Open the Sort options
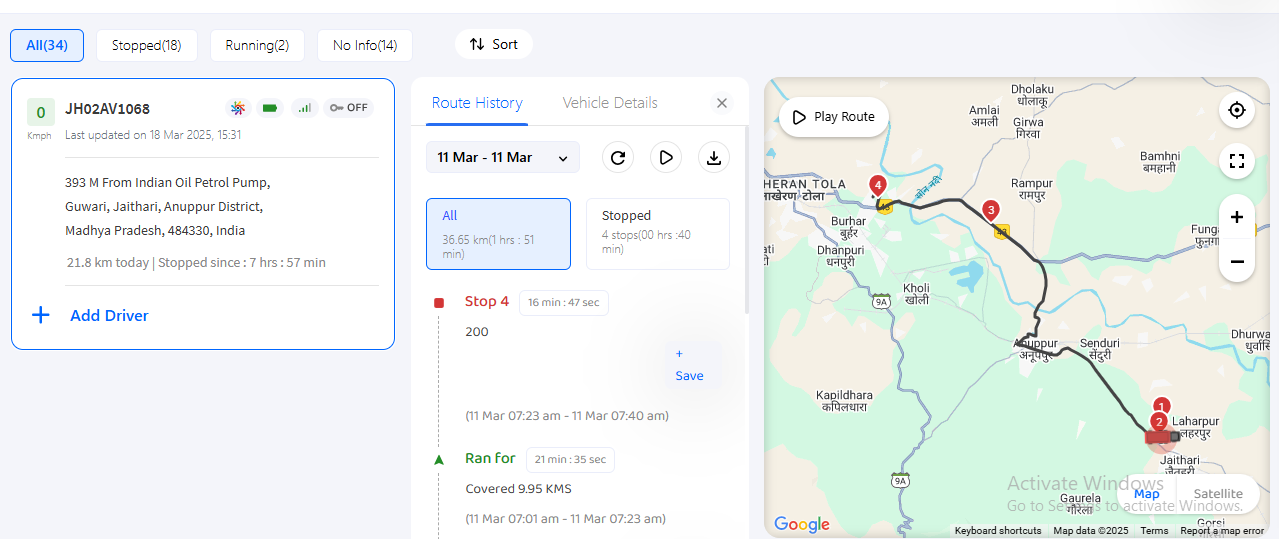This screenshot has width=1279, height=539. click(x=494, y=44)
